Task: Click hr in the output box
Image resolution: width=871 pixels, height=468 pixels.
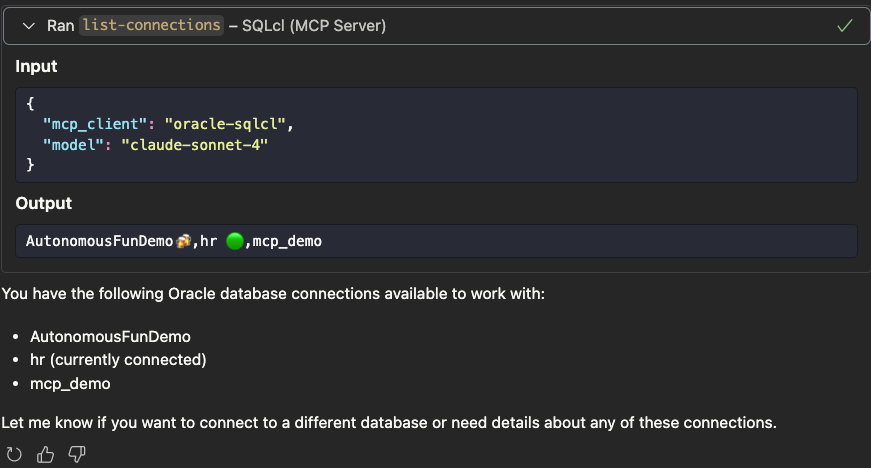Action: (x=208, y=241)
